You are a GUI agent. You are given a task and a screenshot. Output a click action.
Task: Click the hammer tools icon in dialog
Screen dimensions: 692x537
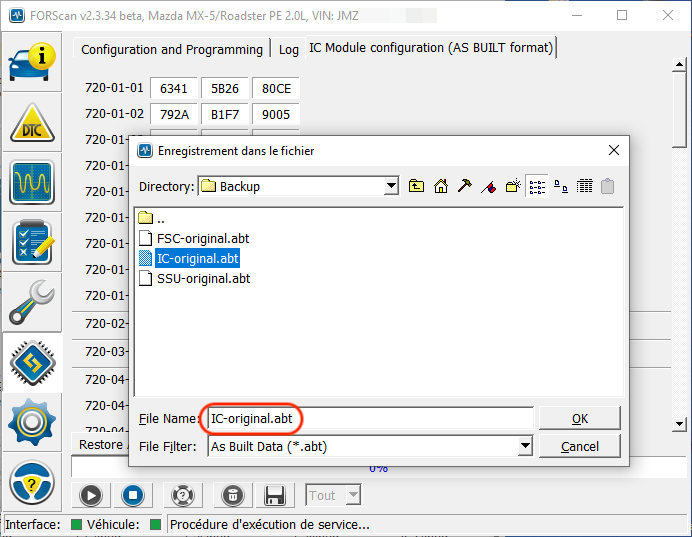pyautogui.click(x=464, y=186)
